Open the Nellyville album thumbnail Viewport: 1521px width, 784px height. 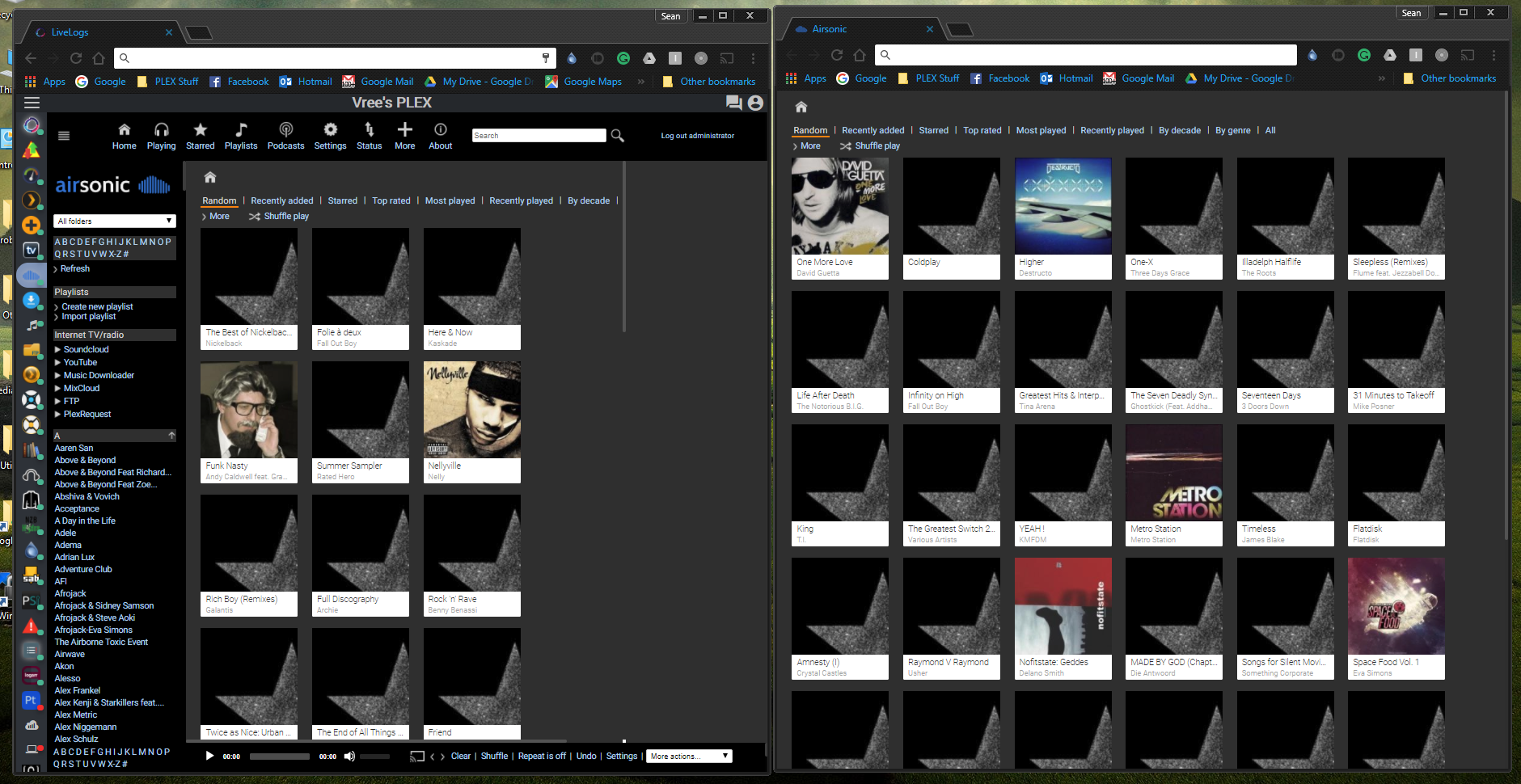(472, 410)
